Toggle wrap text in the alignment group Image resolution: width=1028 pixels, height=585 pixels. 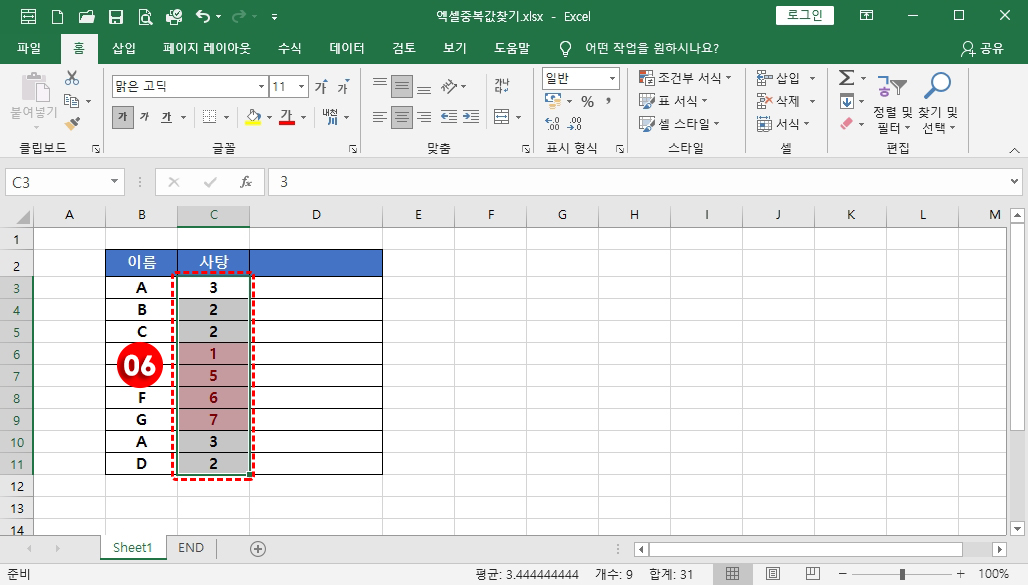click(502, 86)
